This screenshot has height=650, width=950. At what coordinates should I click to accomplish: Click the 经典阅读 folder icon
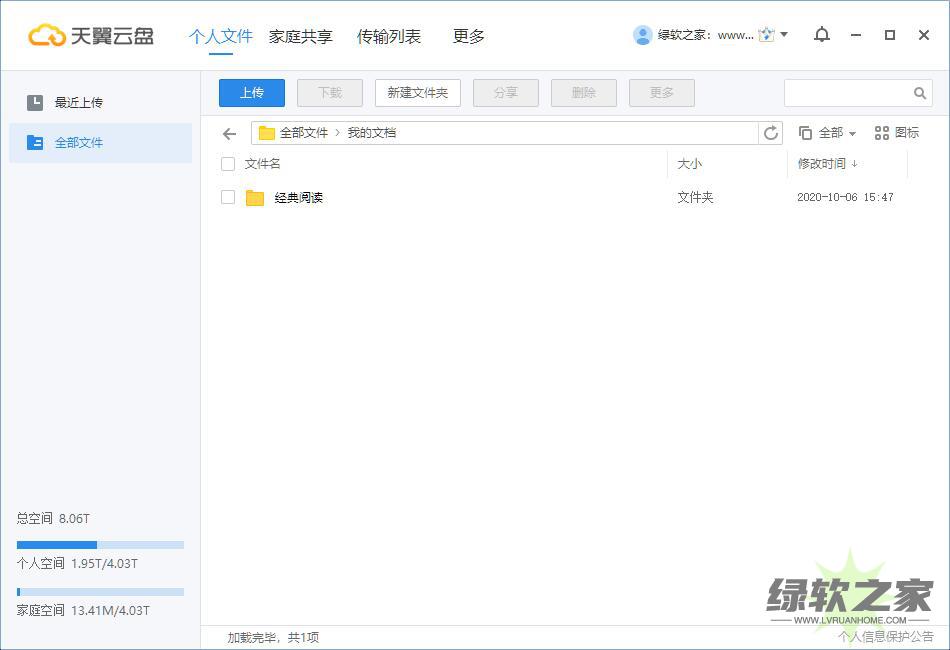(x=255, y=198)
